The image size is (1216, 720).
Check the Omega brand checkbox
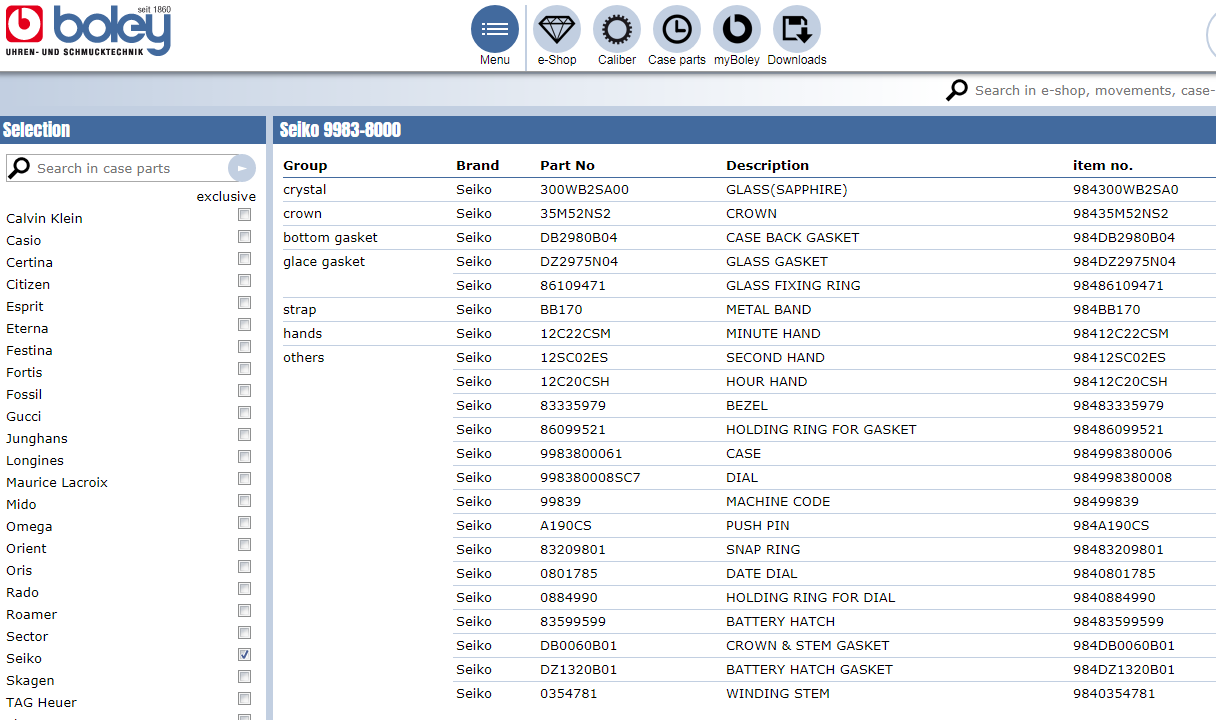(244, 523)
